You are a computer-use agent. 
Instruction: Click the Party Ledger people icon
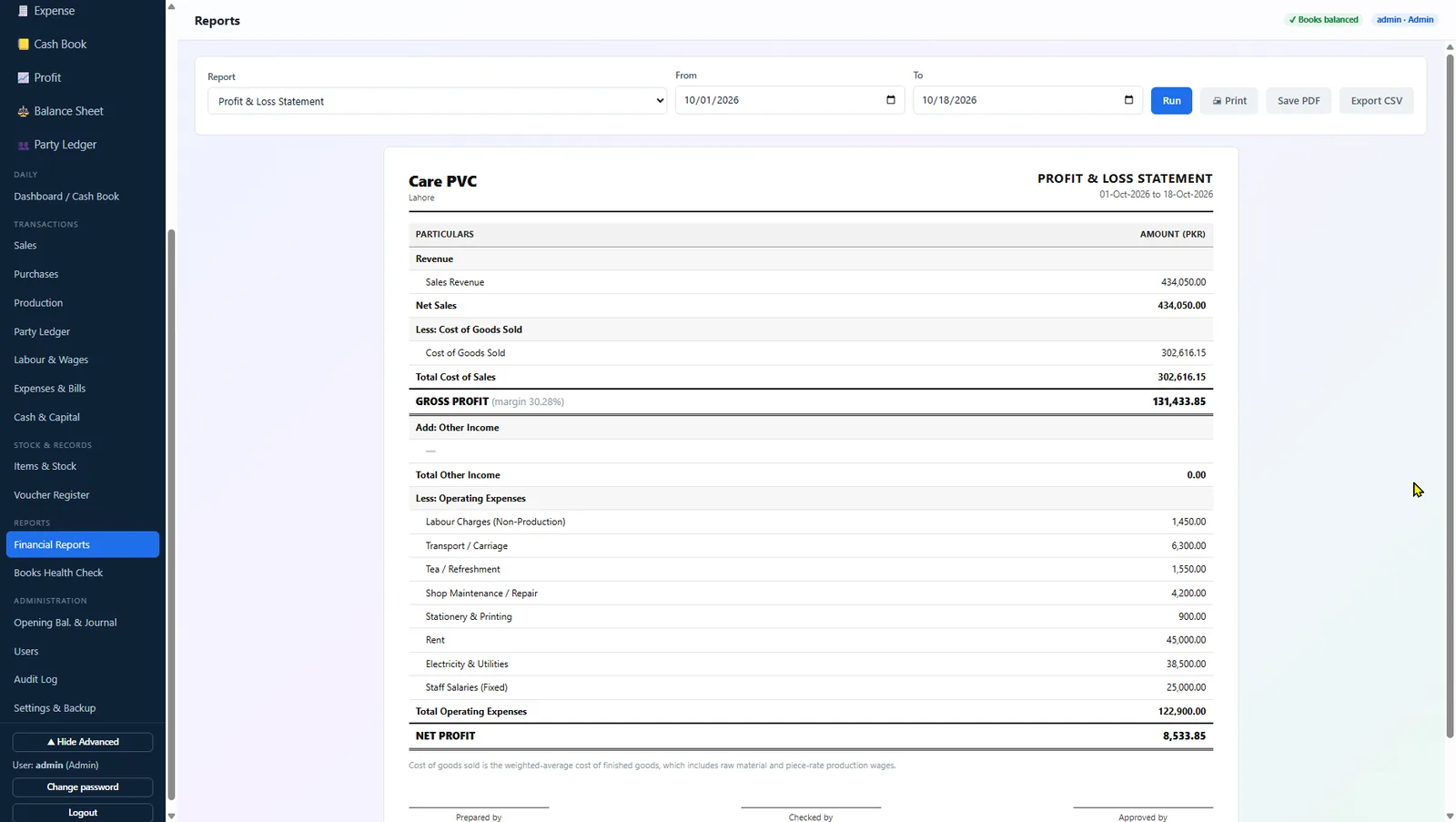click(x=24, y=145)
